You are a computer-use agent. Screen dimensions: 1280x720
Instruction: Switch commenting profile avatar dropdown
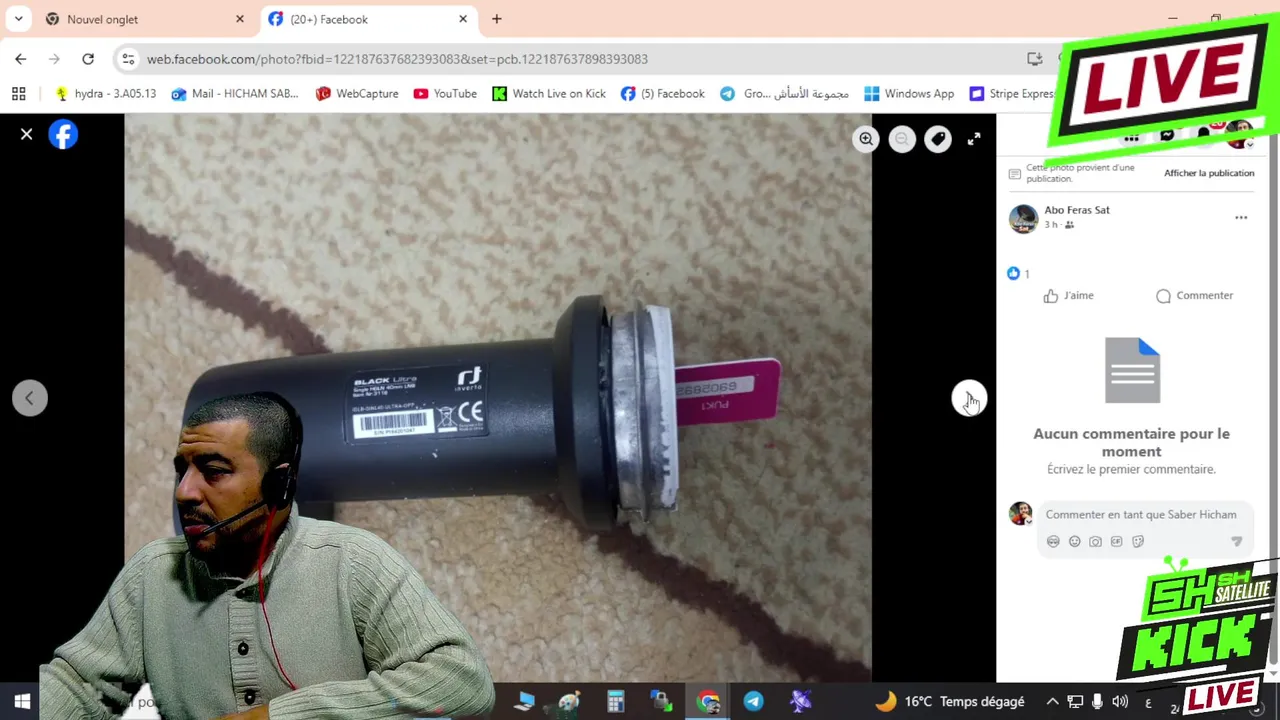[x=1020, y=514]
